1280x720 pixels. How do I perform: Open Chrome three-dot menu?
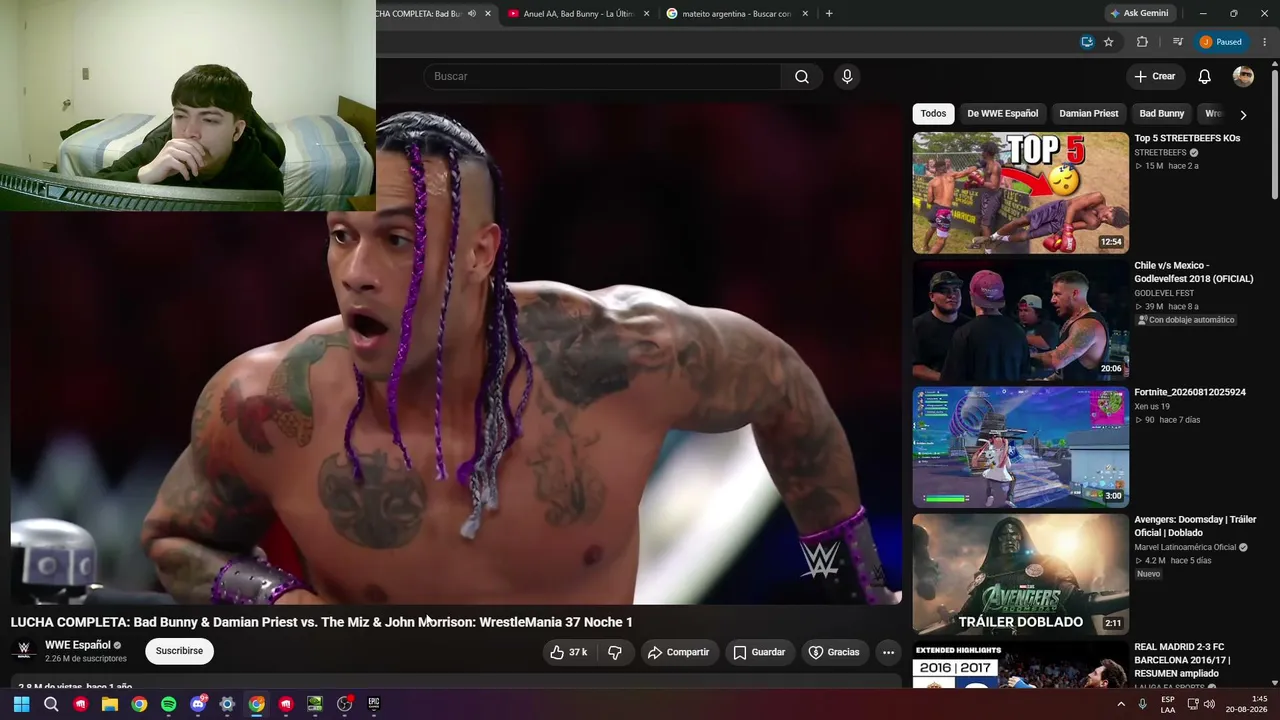coord(1265,42)
